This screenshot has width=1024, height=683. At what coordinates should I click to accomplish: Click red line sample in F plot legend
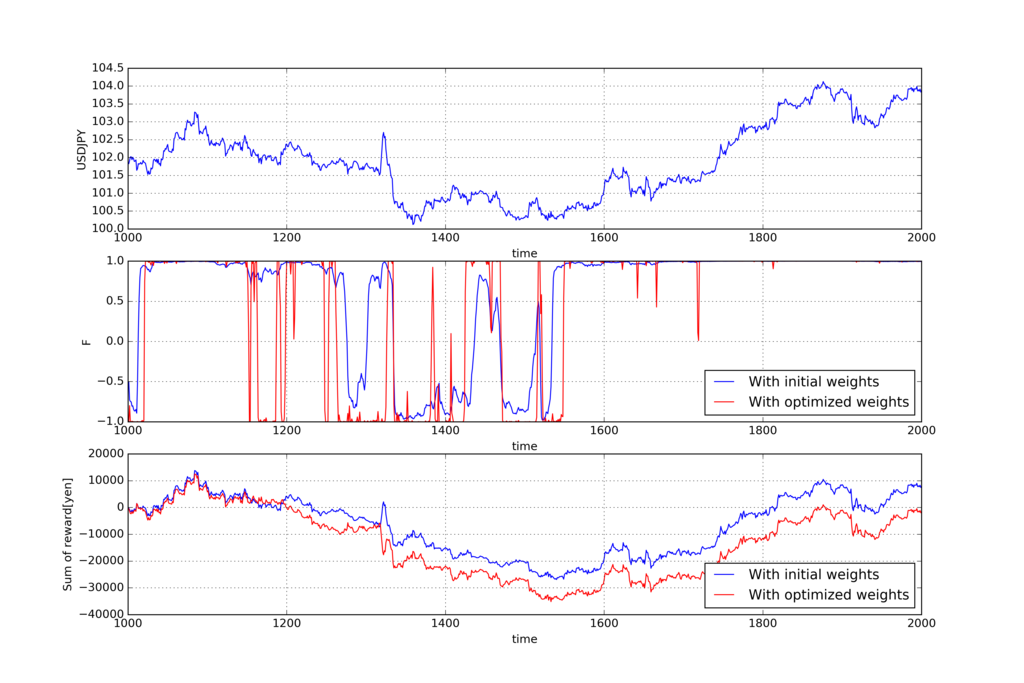724,402
